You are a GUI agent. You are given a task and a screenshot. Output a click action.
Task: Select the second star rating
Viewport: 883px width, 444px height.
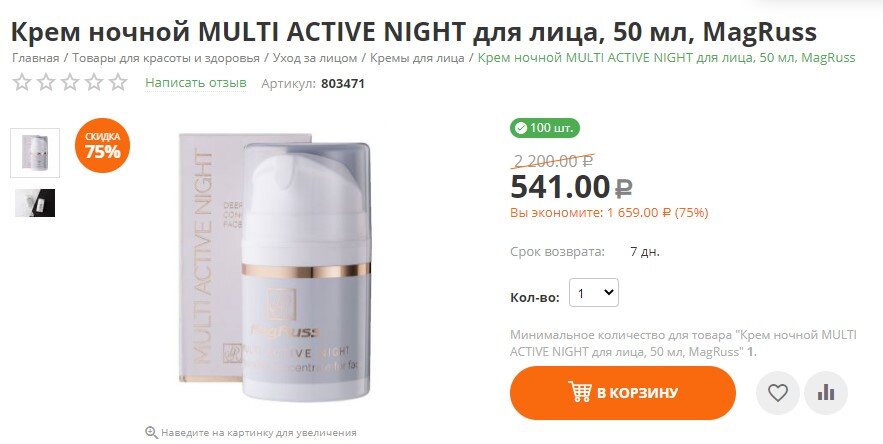click(x=46, y=83)
